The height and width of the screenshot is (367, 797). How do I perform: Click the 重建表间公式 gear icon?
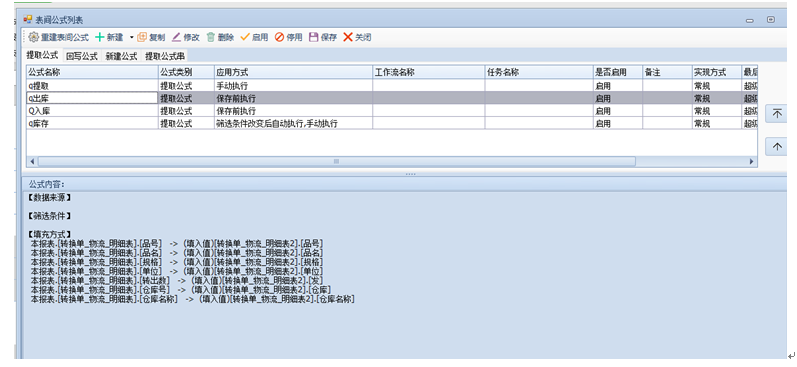pos(33,37)
